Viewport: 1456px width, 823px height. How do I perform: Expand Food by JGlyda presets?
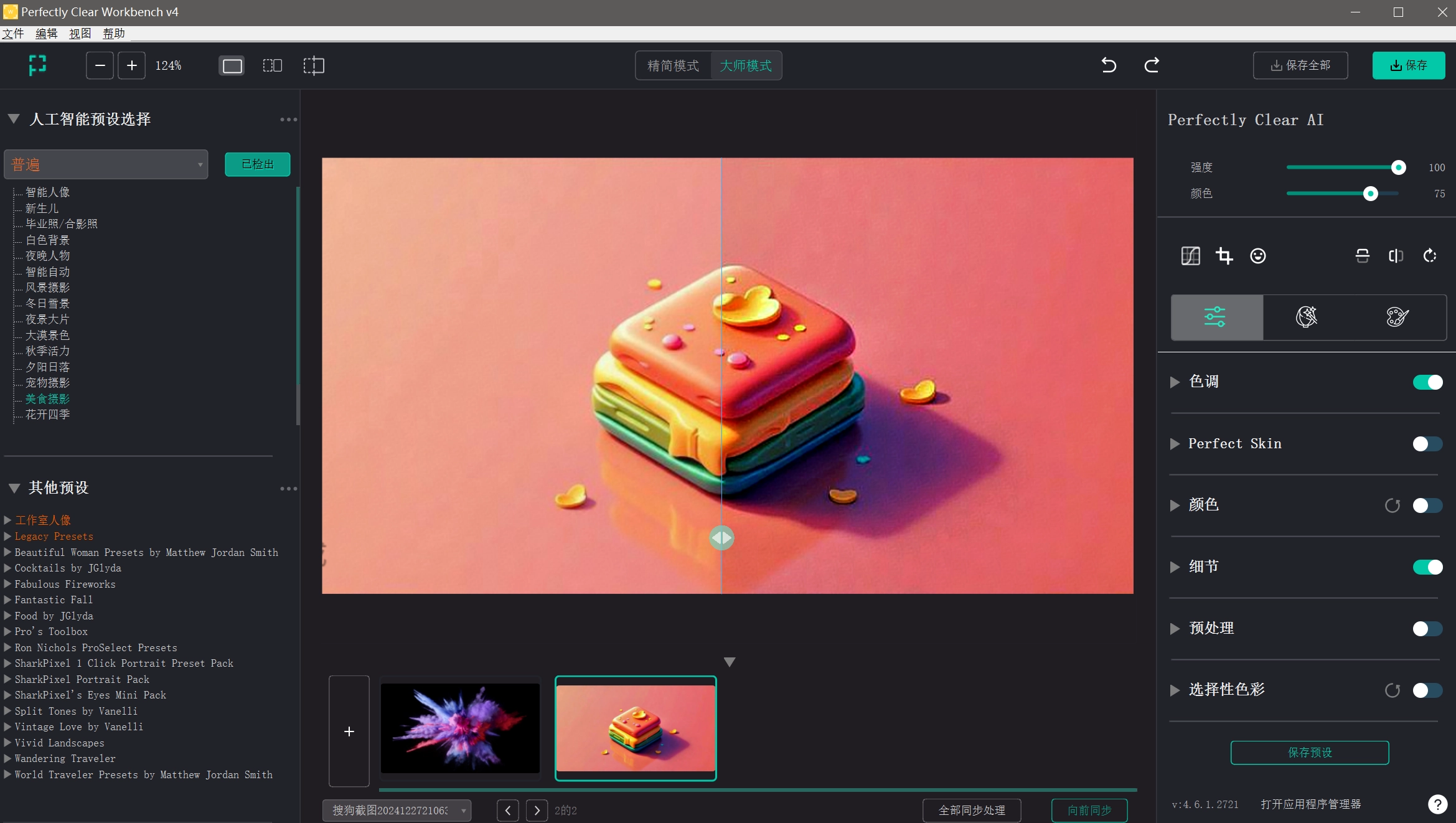coord(8,616)
